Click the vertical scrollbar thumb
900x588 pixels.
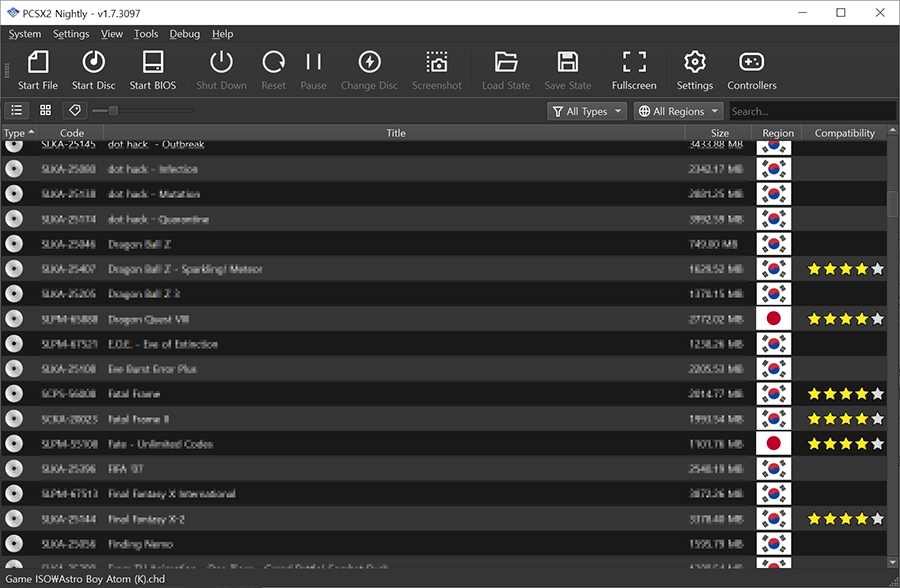[x=892, y=204]
